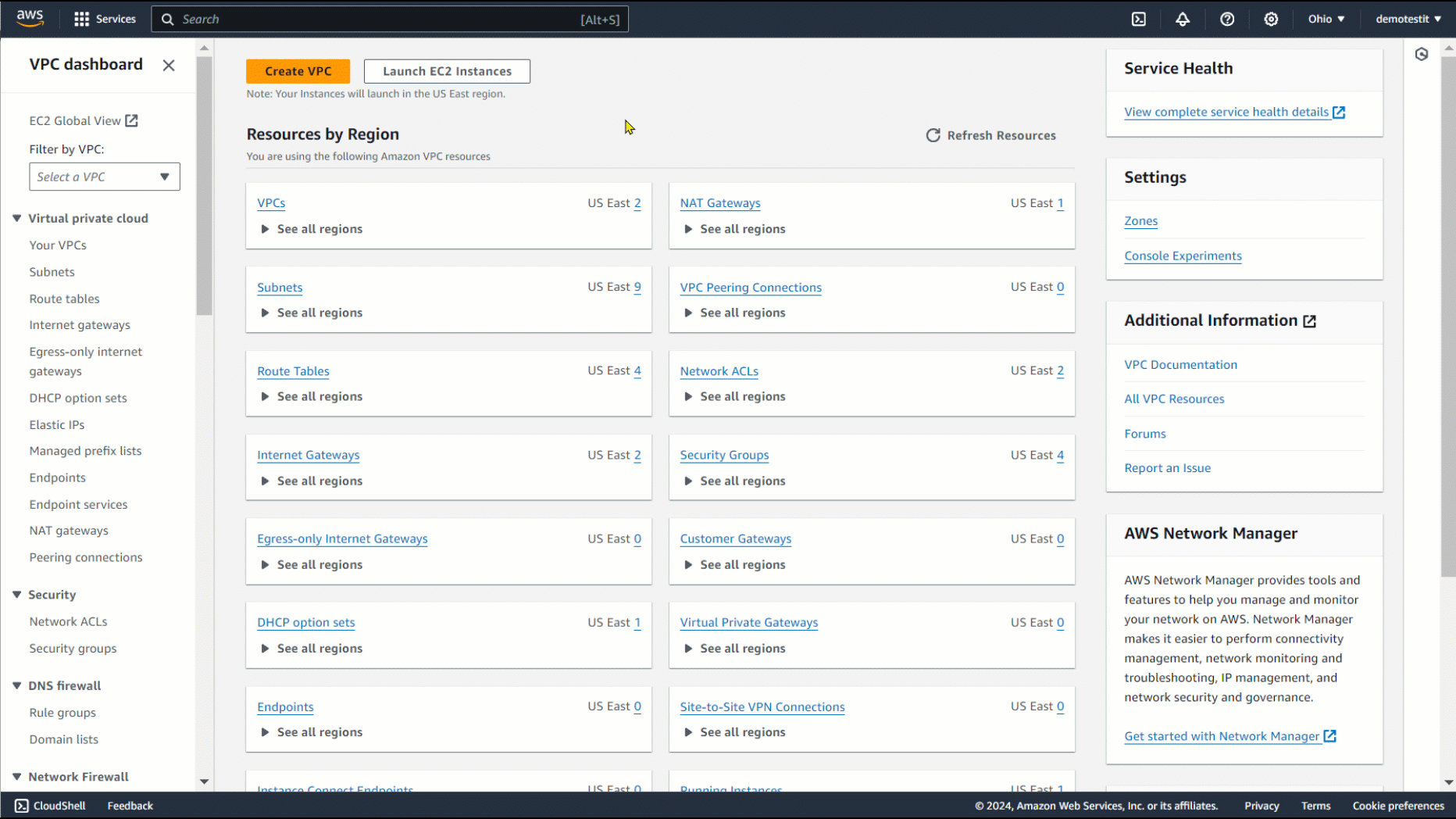Navigate to Elastic IPs in sidebar
The width and height of the screenshot is (1456, 819).
click(57, 424)
